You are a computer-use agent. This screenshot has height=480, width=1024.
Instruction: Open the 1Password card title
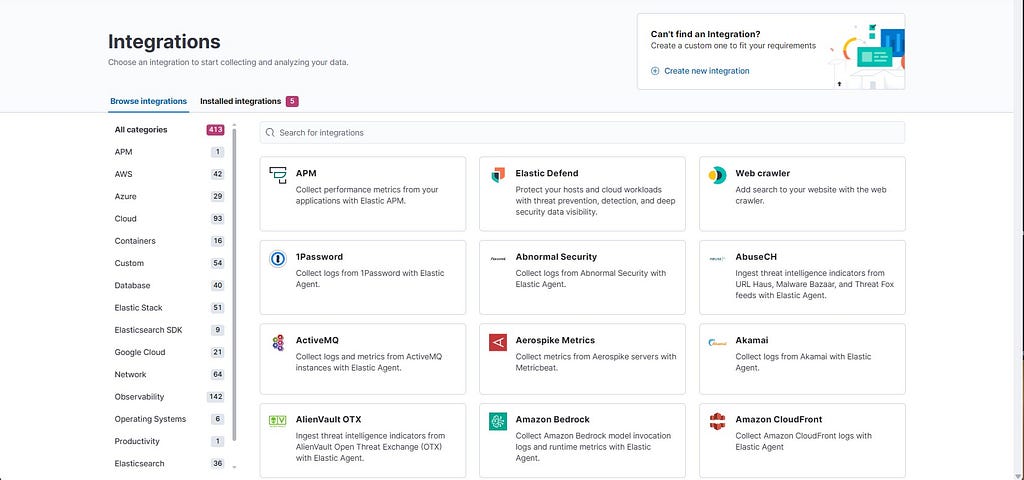(319, 257)
